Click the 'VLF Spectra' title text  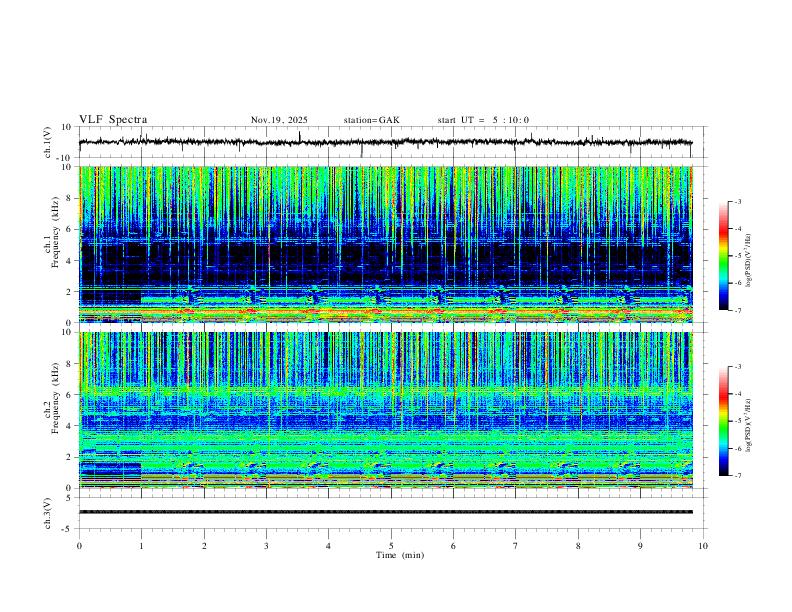(x=113, y=120)
